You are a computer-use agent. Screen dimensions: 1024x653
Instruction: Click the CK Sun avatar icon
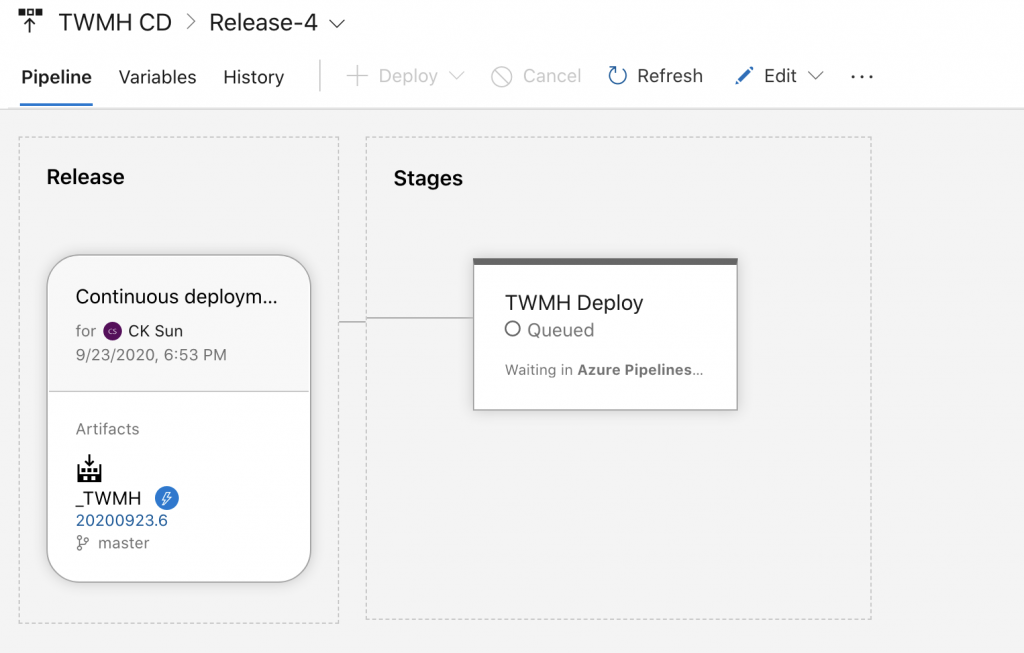112,331
